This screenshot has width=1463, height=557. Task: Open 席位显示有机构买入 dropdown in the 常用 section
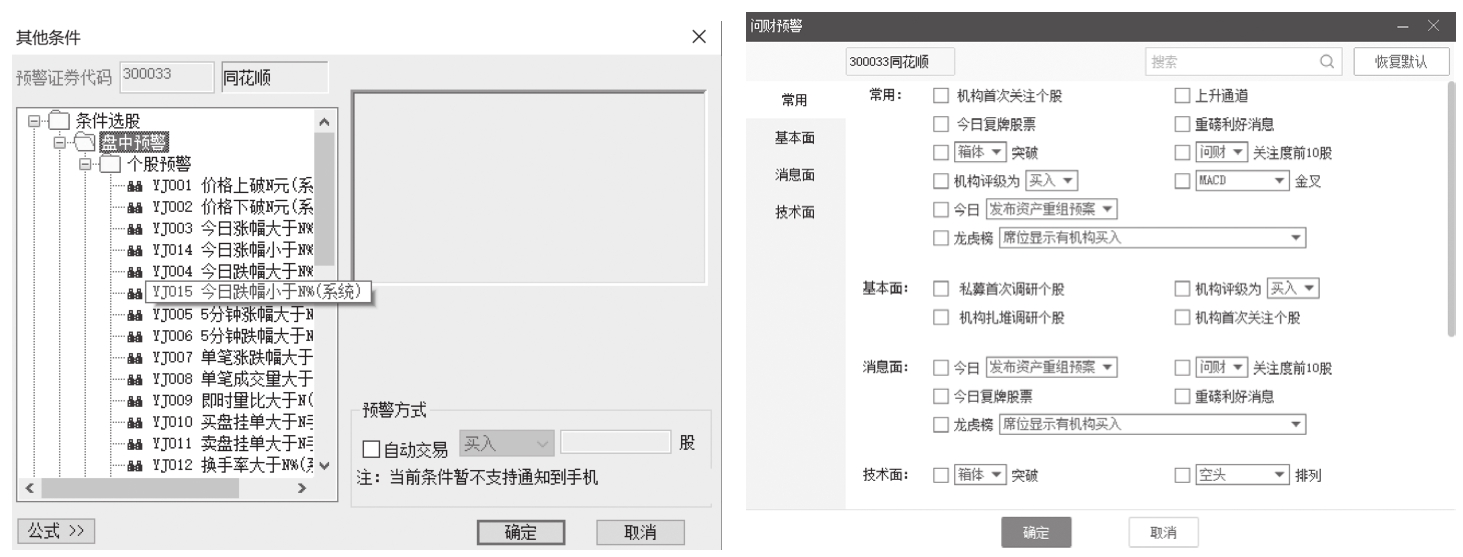coord(1153,238)
